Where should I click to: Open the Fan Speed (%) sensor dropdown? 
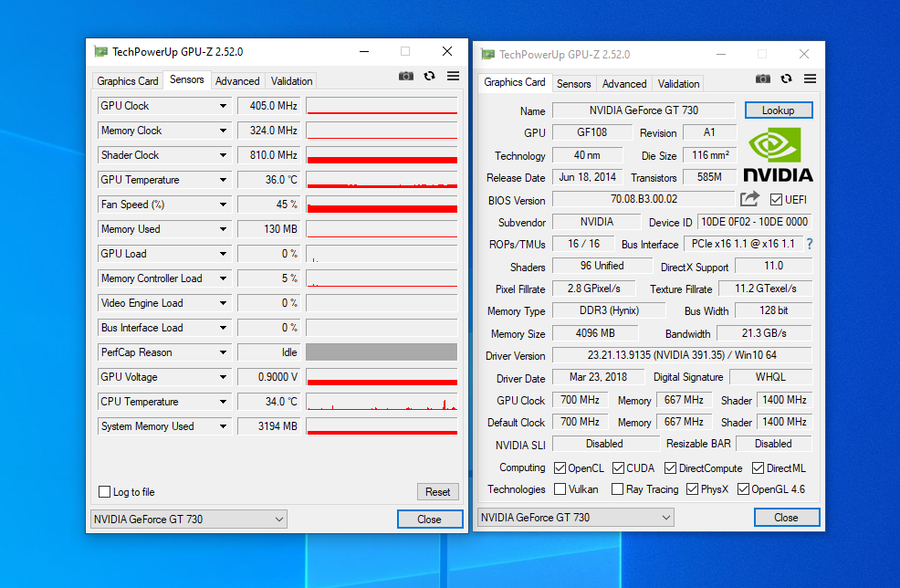coord(223,204)
